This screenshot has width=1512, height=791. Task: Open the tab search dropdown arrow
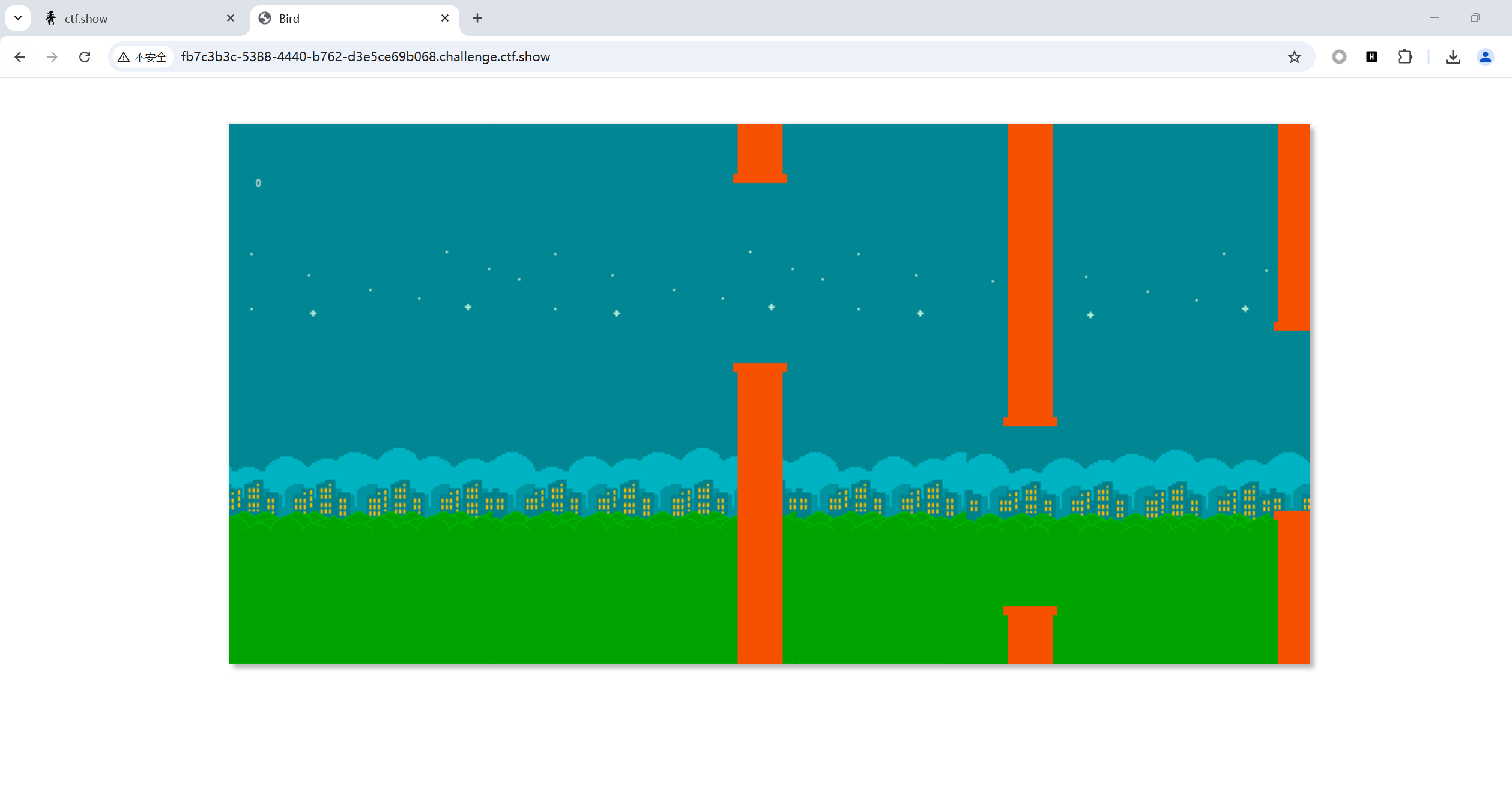tap(18, 18)
